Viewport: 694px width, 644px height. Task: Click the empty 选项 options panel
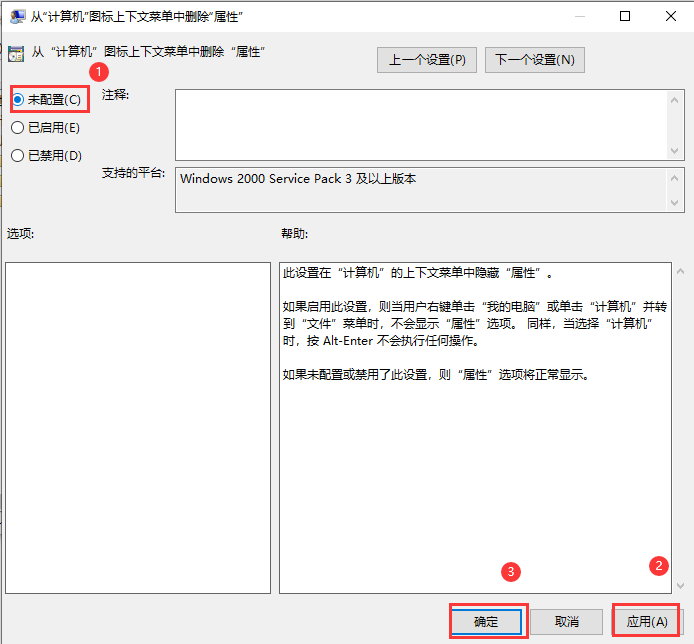pos(138,428)
